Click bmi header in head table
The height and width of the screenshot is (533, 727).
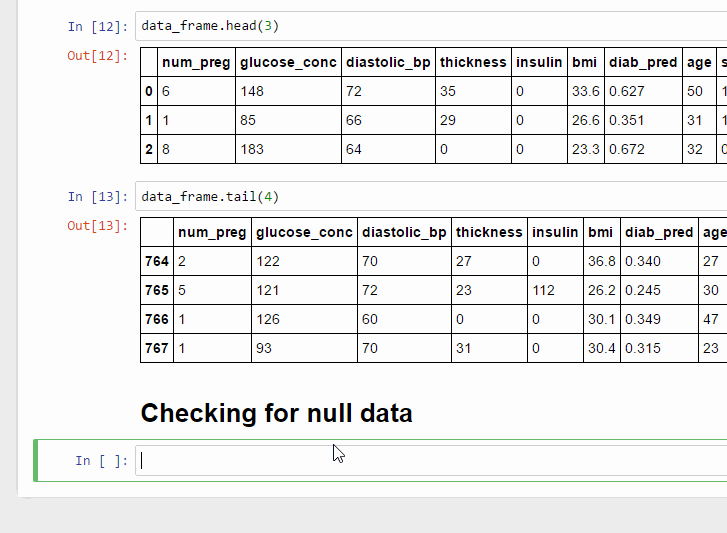tap(584, 62)
